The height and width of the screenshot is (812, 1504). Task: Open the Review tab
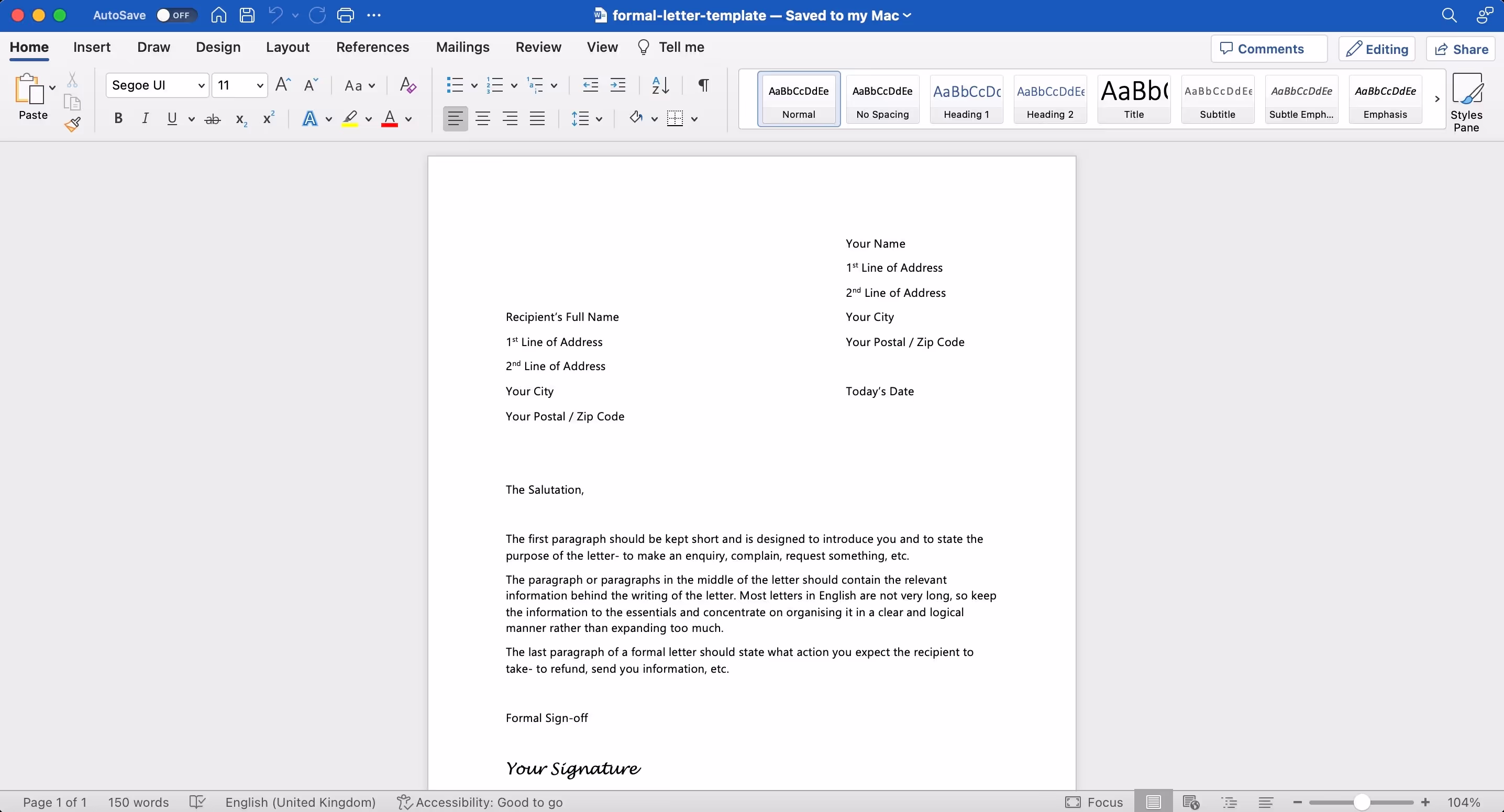[538, 47]
